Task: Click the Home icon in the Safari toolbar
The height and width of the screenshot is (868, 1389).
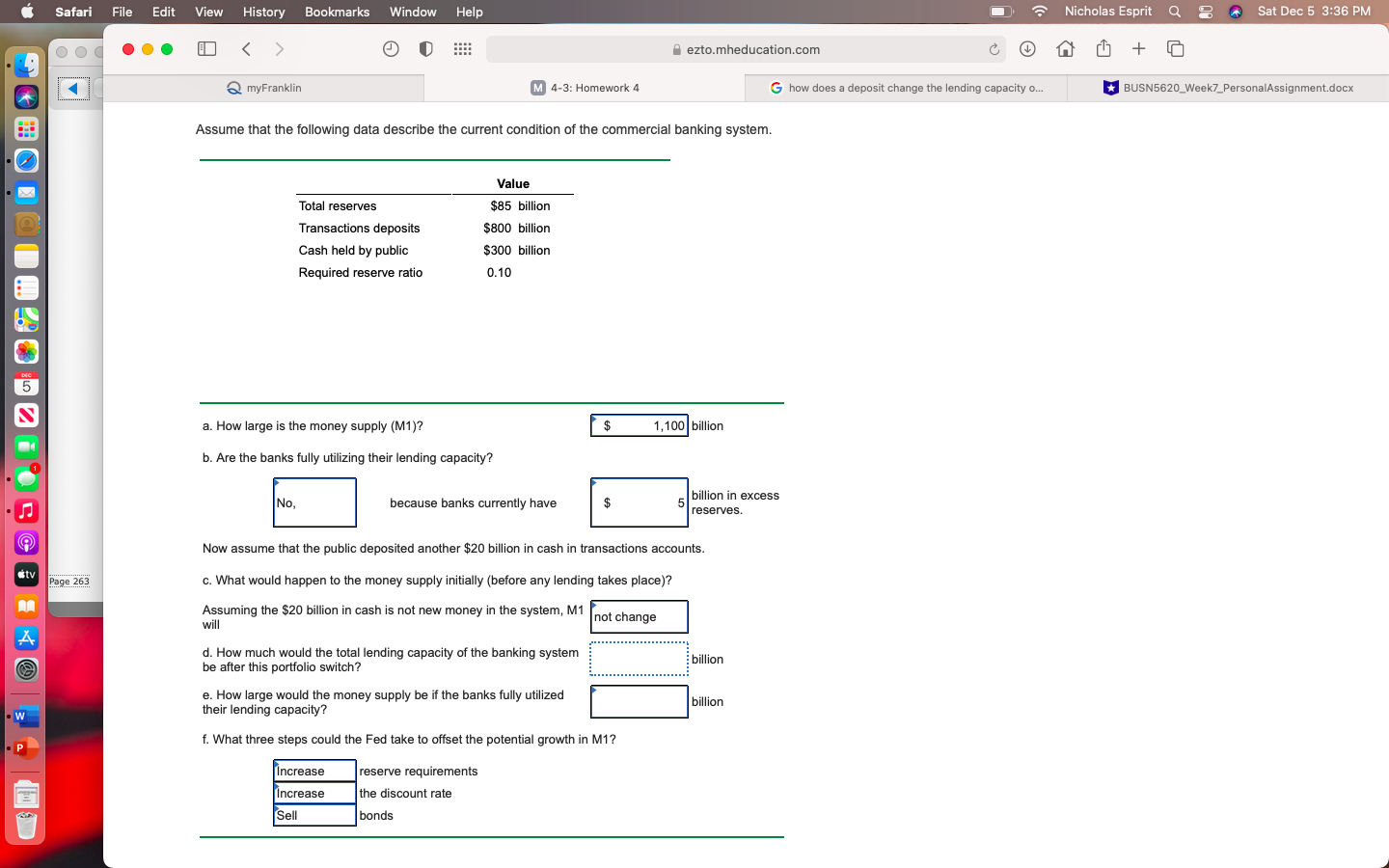Action: pyautogui.click(x=1065, y=48)
